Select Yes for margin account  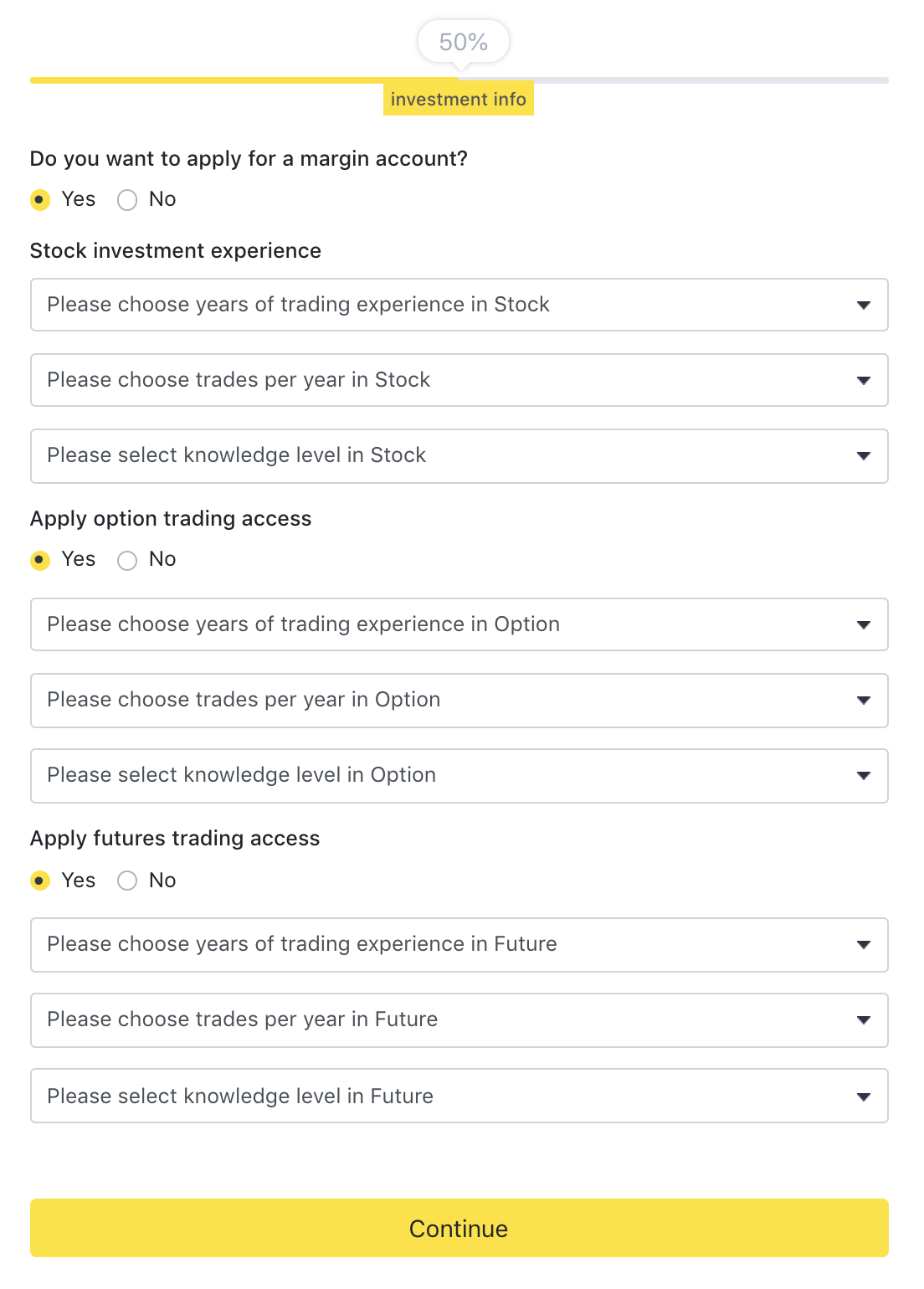coord(40,200)
